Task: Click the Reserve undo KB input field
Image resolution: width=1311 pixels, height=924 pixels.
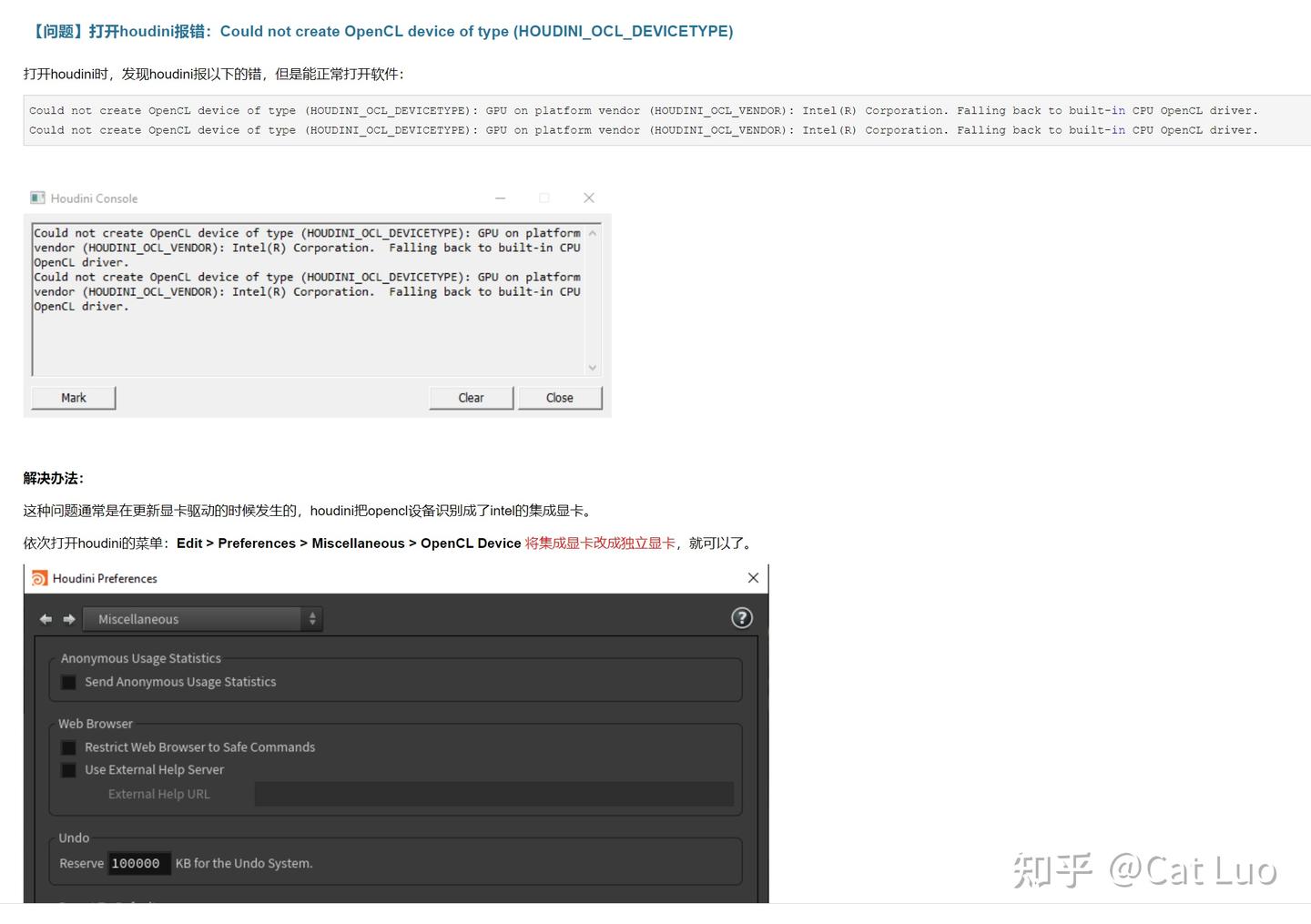Action: (x=138, y=863)
